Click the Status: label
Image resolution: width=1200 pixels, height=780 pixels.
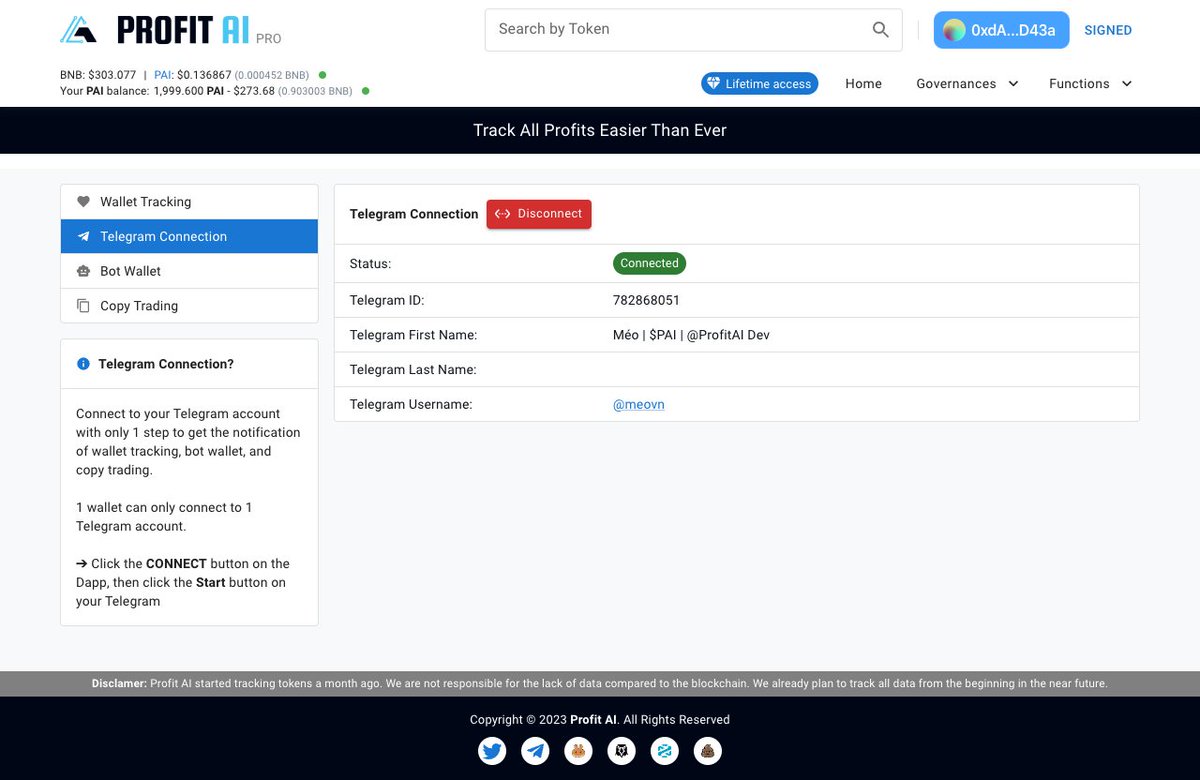pyautogui.click(x=370, y=264)
